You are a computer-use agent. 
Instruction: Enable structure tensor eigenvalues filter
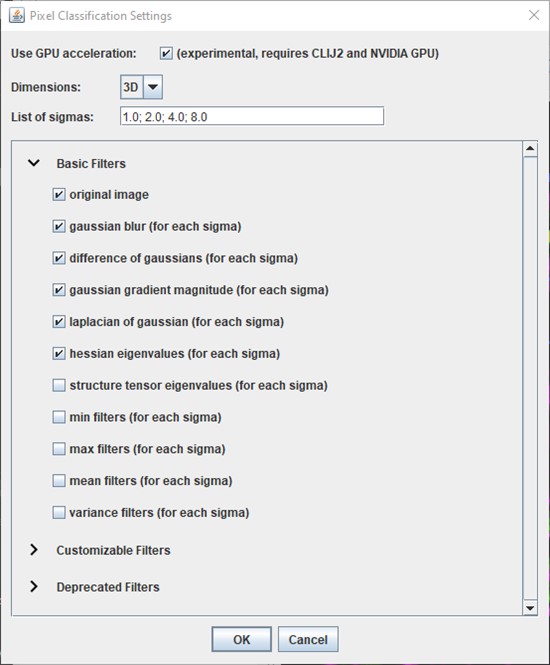(x=59, y=386)
